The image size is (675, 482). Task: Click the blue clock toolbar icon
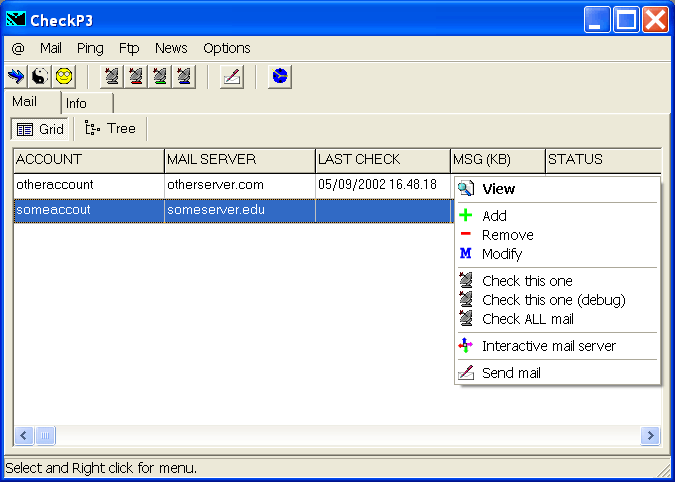(x=280, y=77)
